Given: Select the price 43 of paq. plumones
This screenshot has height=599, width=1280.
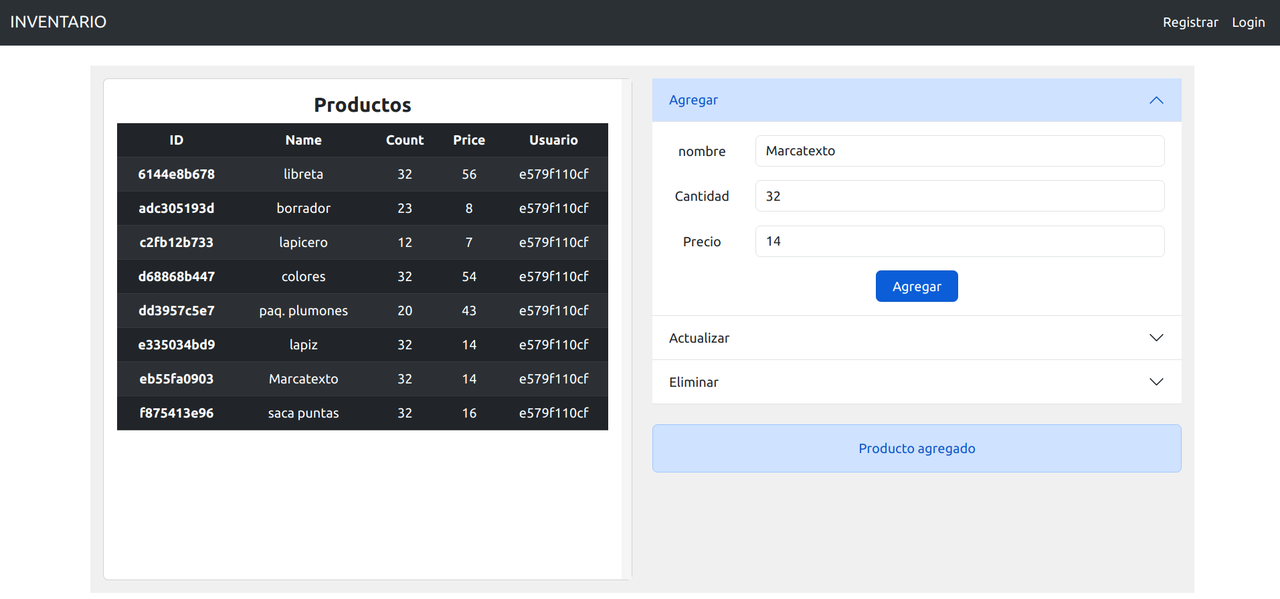Looking at the screenshot, I should tap(469, 310).
